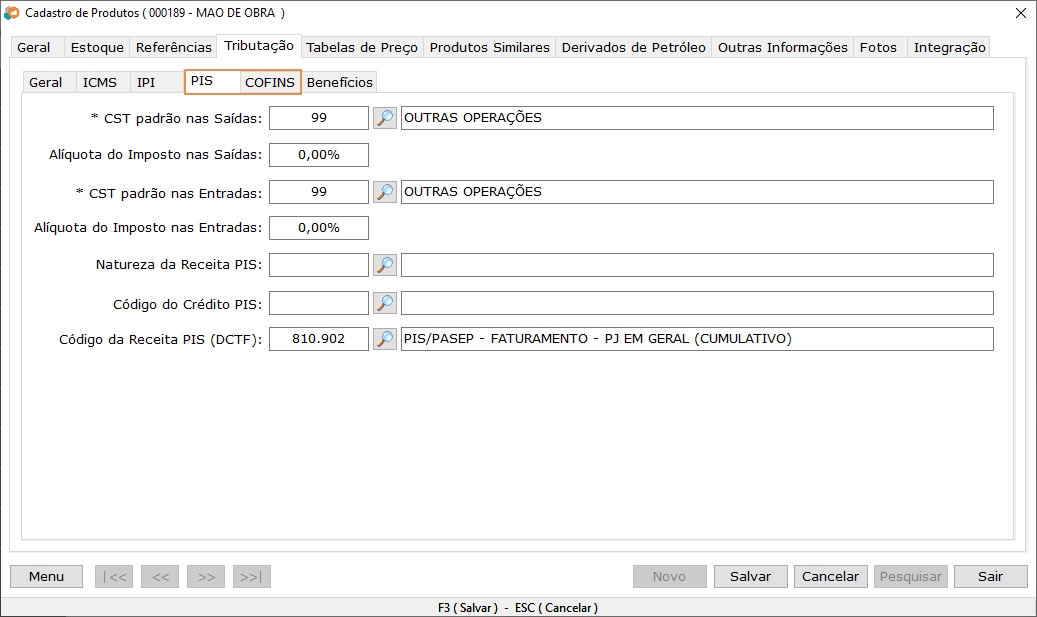
Task: Open the Natureza da Receita PIS search
Action: pyautogui.click(x=385, y=265)
